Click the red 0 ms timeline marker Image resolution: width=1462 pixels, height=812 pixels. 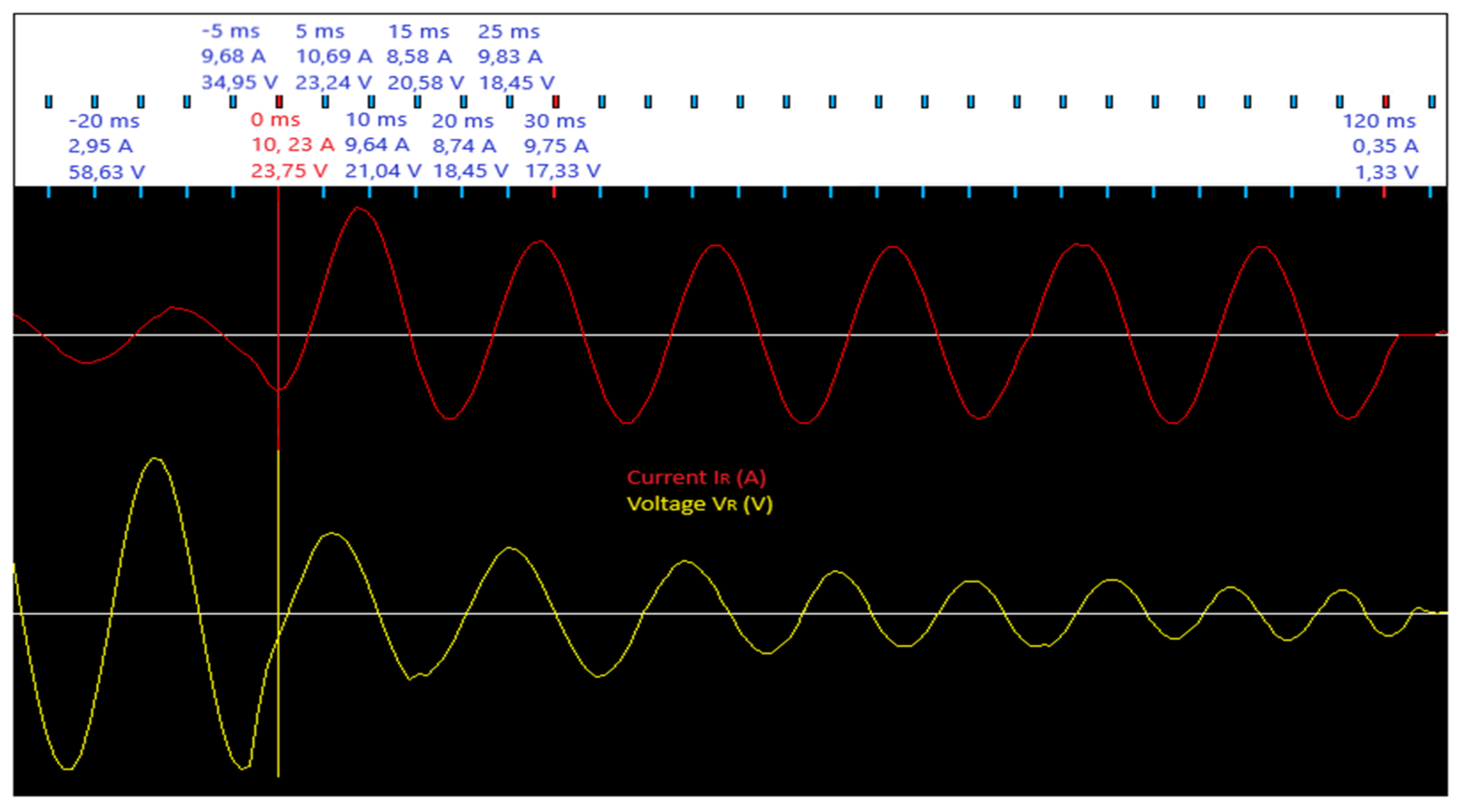(279, 102)
